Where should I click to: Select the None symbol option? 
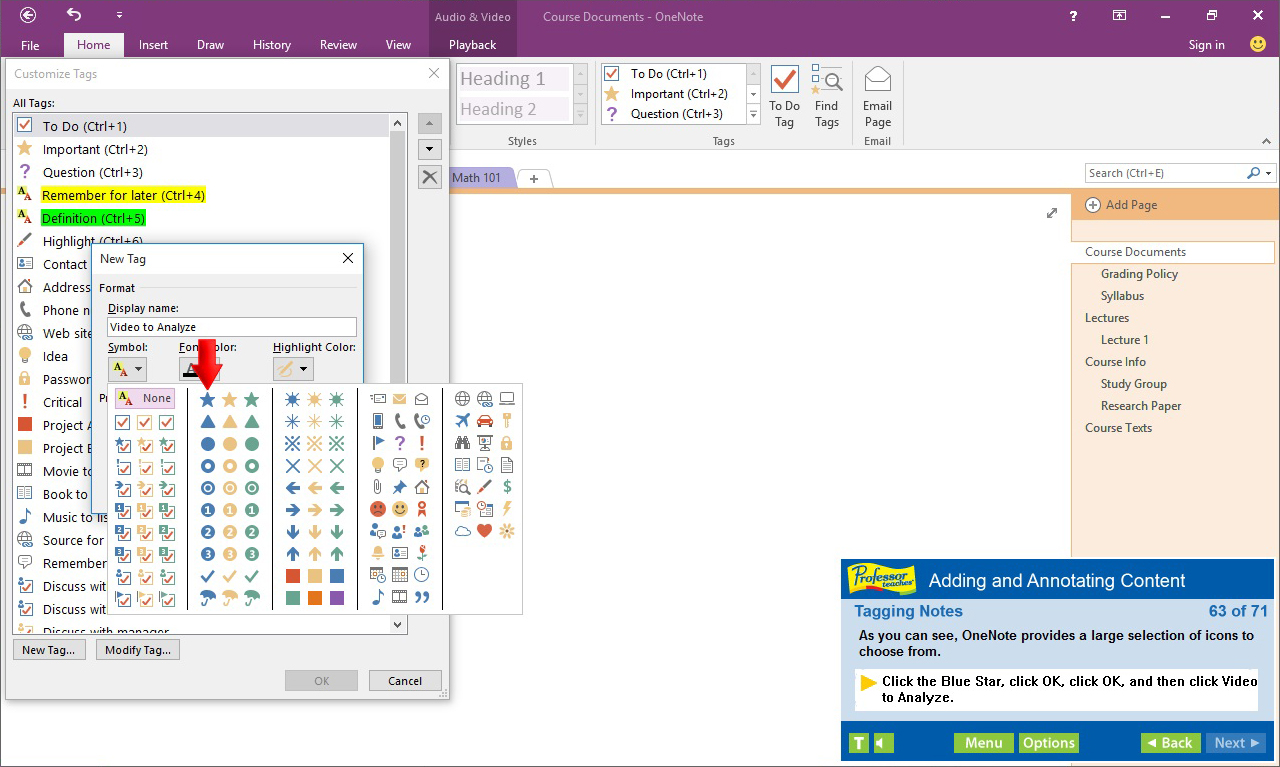coord(144,397)
